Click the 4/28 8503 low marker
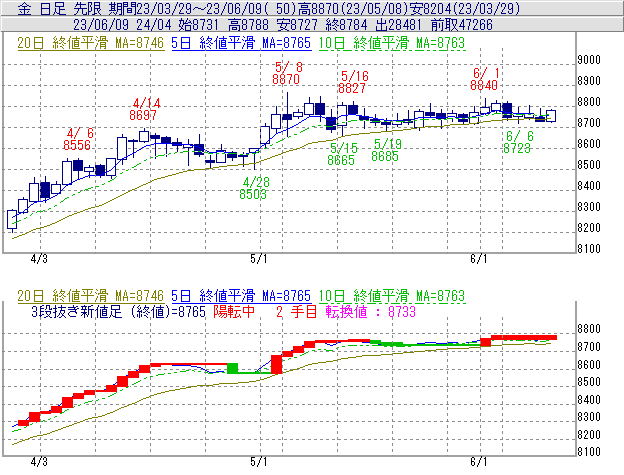This screenshot has width=624, height=475. (x=254, y=188)
